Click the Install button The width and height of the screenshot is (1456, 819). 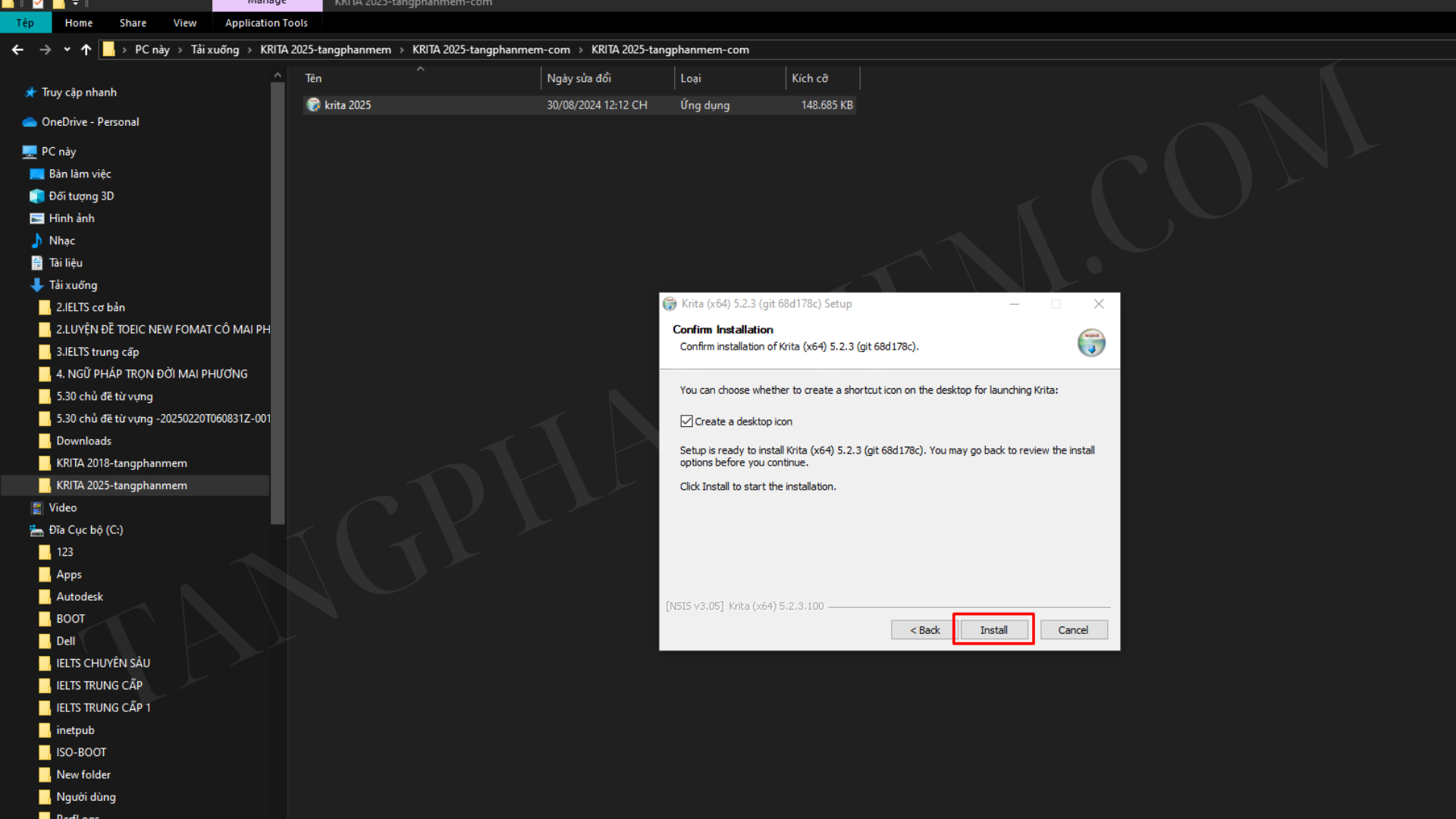993,630
